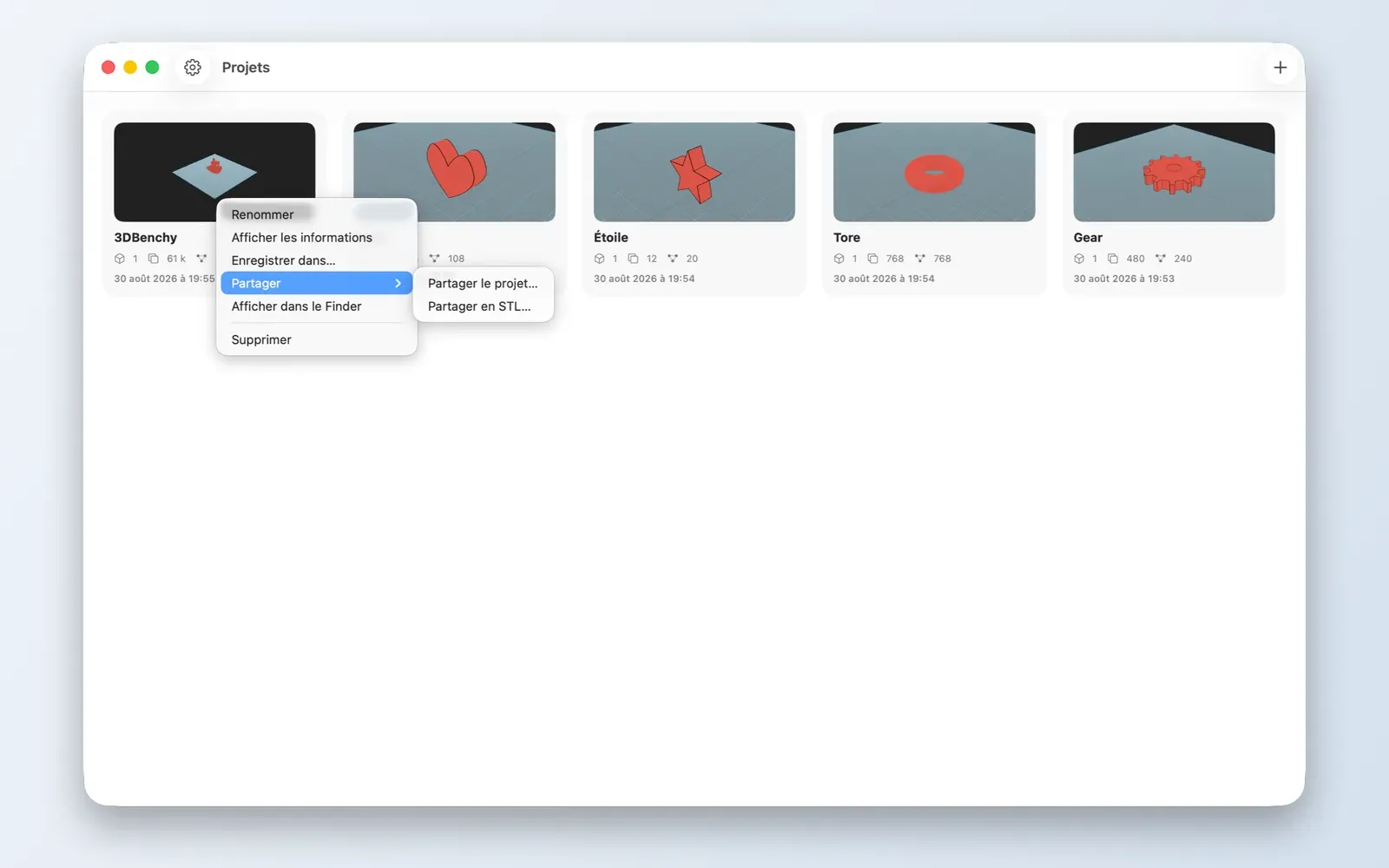1389x868 pixels.
Task: Expand the Partager submenu chevron
Action: pos(398,283)
